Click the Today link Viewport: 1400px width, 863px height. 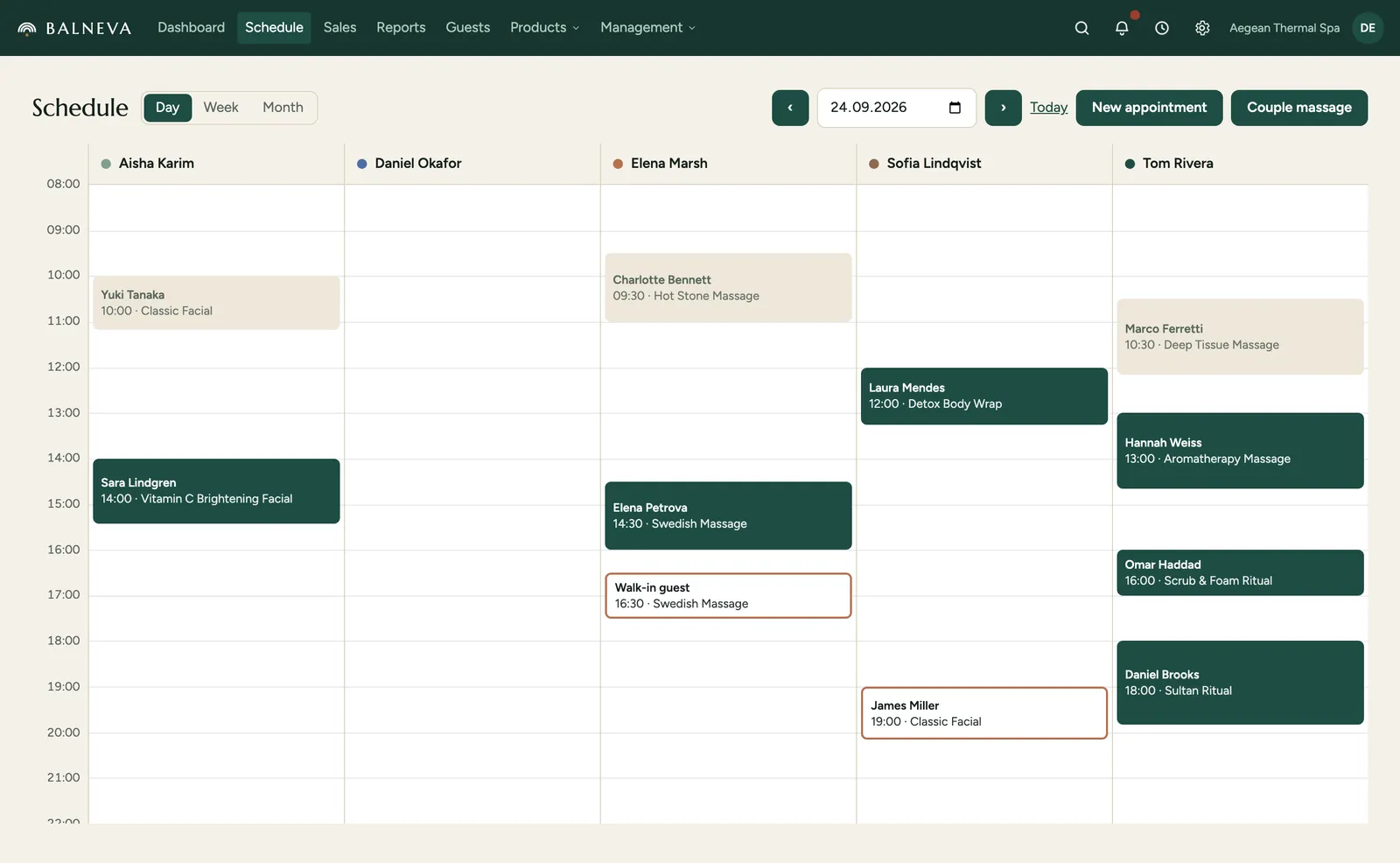point(1048,108)
